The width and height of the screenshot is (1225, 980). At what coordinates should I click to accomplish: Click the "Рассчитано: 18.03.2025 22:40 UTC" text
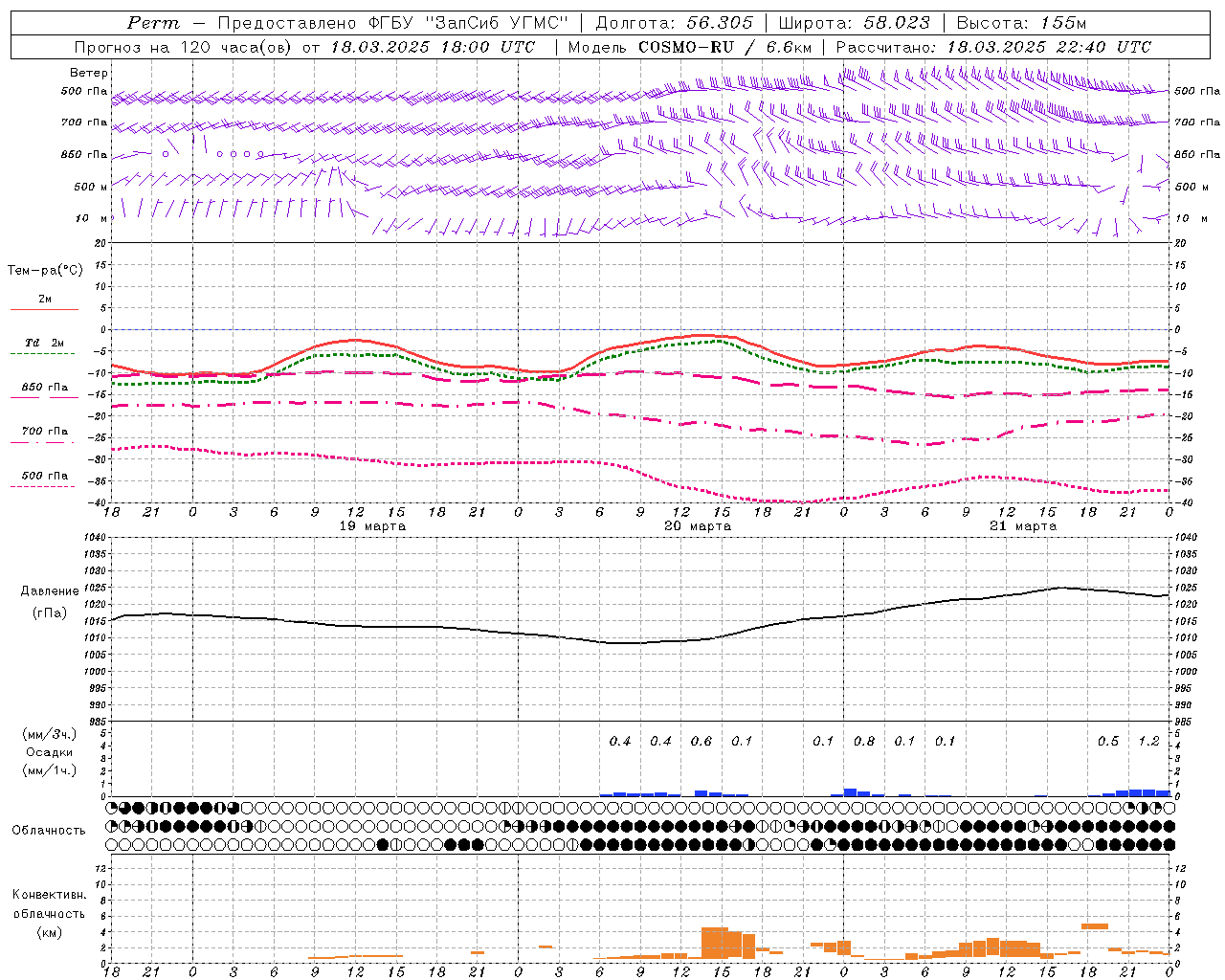(993, 47)
